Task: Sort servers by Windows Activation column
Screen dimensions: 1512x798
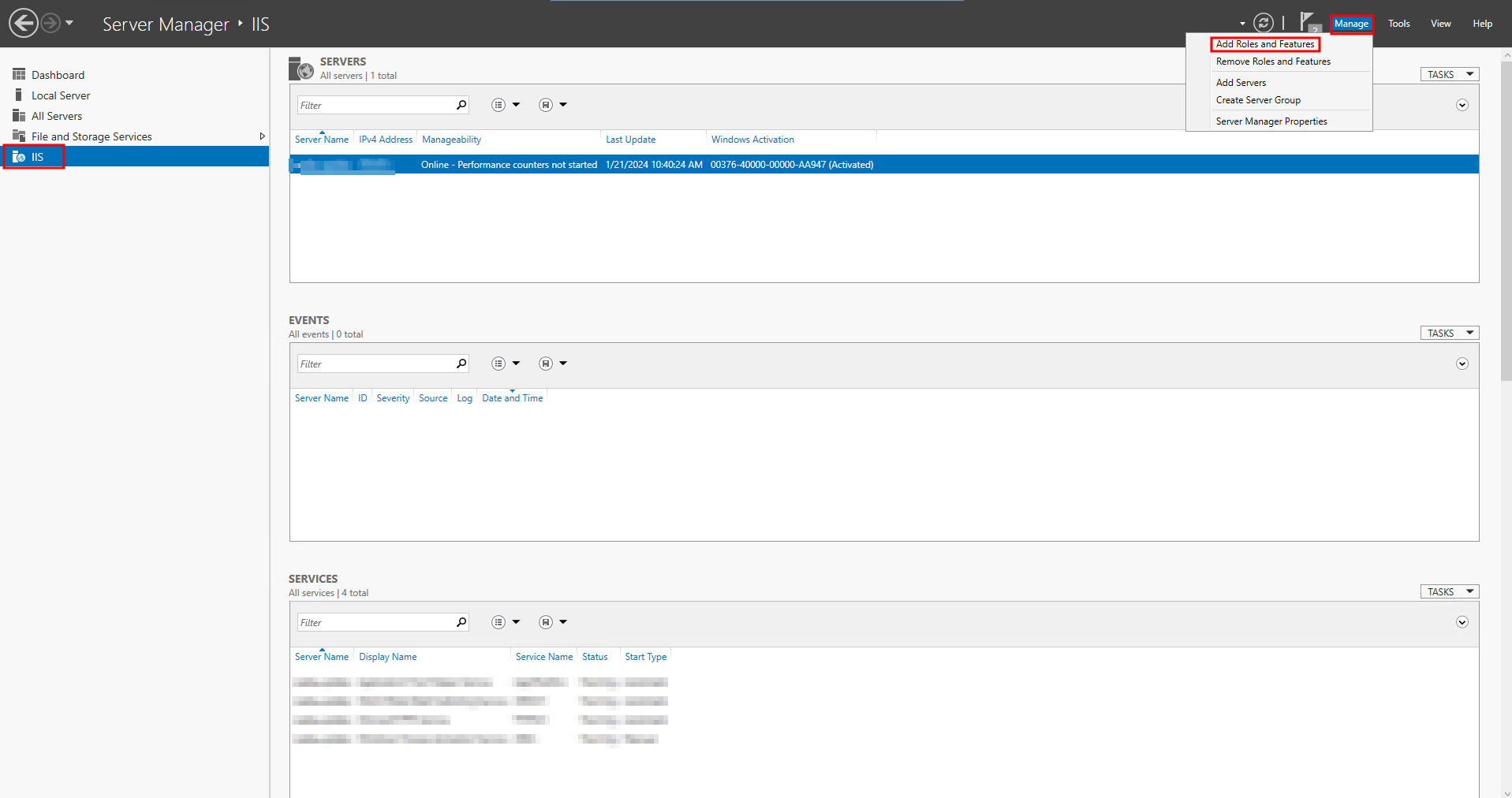Action: point(752,140)
